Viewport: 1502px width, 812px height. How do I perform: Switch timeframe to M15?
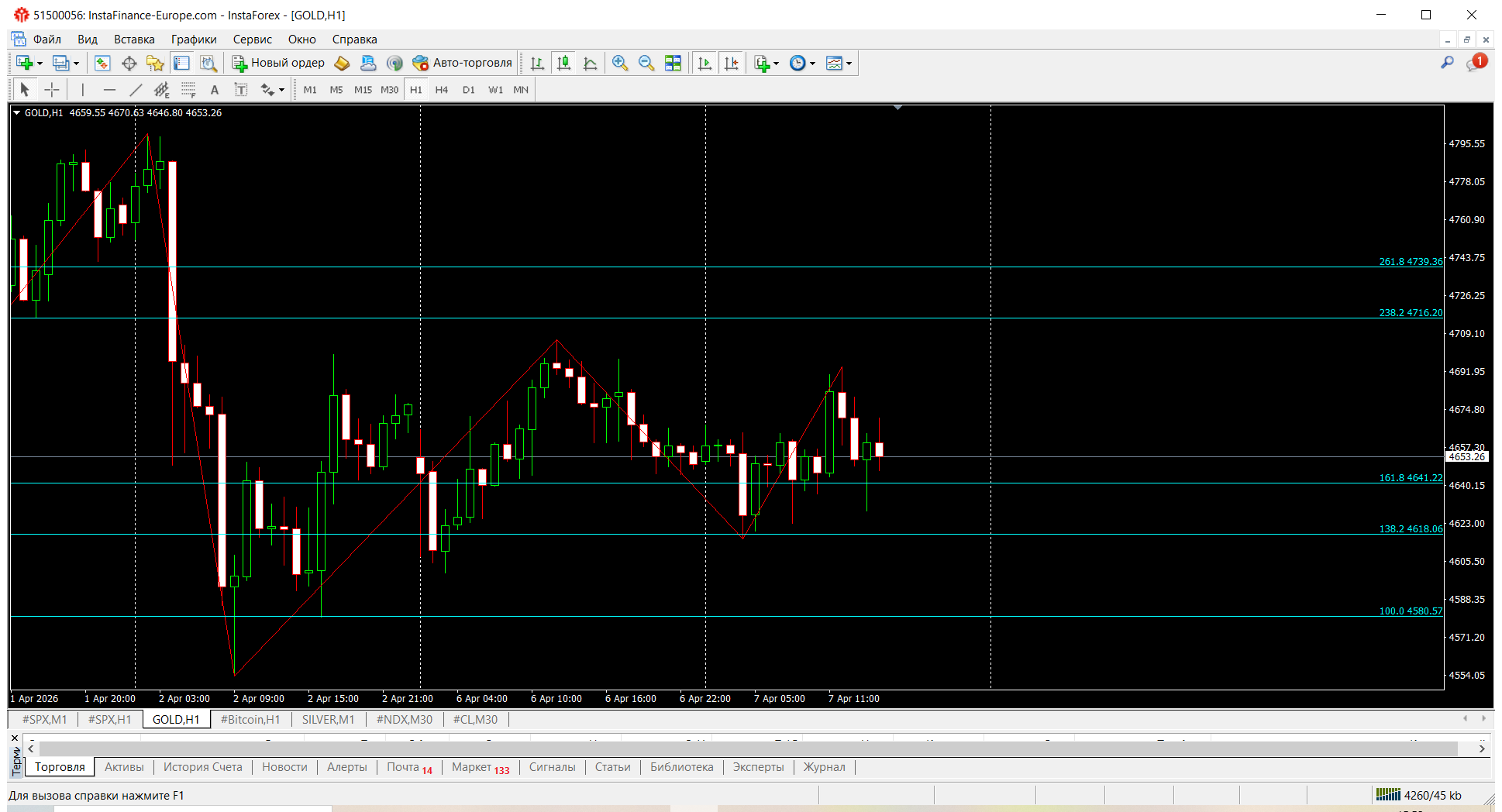point(363,90)
